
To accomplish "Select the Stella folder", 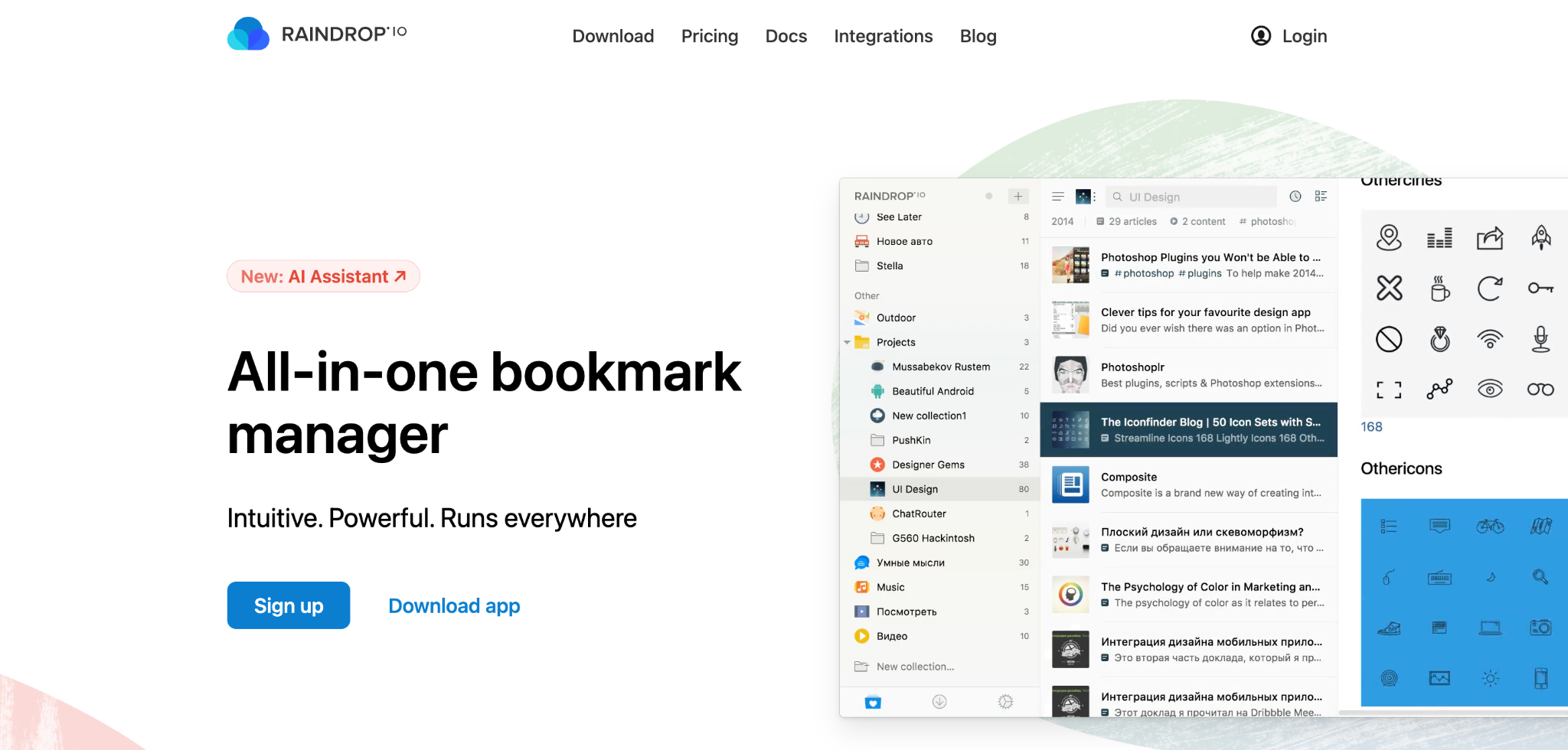I will click(939, 266).
